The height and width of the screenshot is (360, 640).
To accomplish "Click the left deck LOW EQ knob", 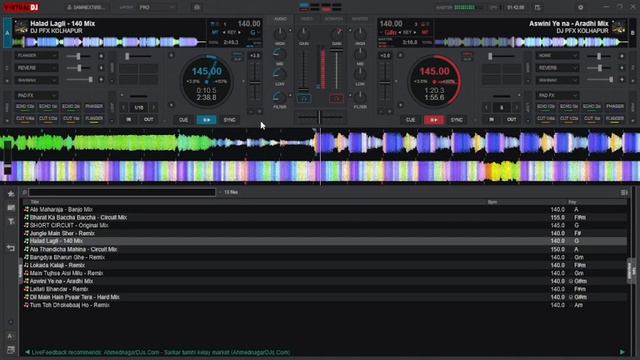I will 280,74.
